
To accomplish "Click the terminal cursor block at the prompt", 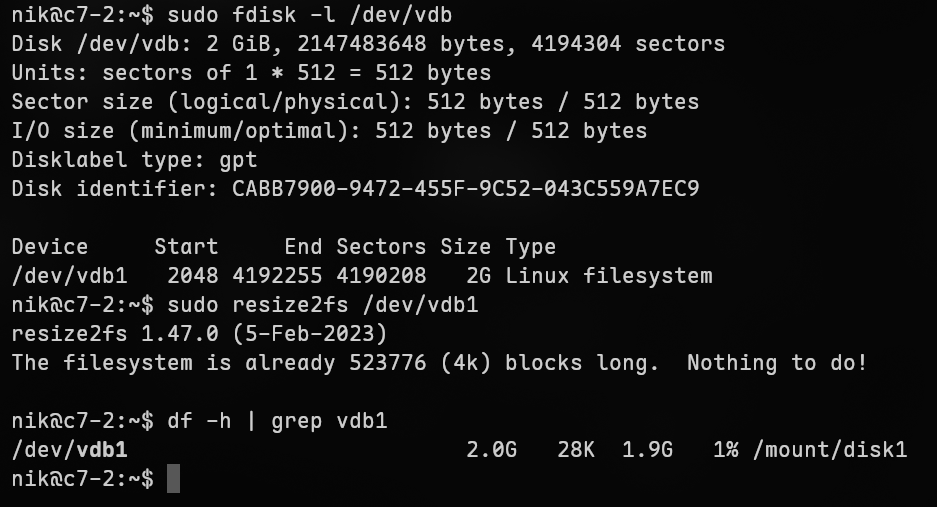I will [x=173, y=479].
